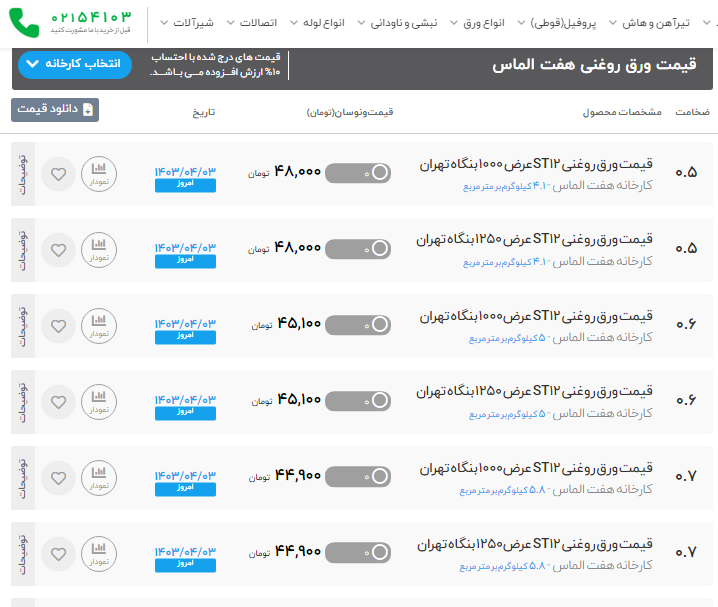This screenshot has height=607, width=718.
Task: Open the نمودار chart icon for 0.7 عرض 1000 row
Action: click(x=98, y=478)
